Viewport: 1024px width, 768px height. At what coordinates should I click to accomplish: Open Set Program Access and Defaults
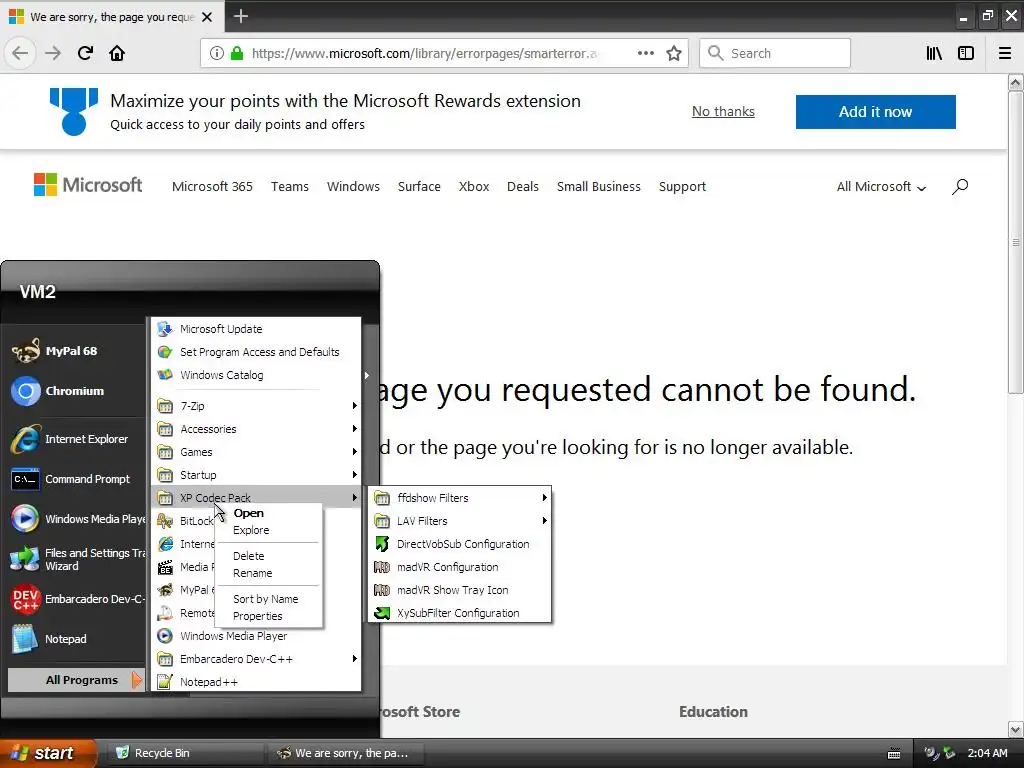click(256, 352)
